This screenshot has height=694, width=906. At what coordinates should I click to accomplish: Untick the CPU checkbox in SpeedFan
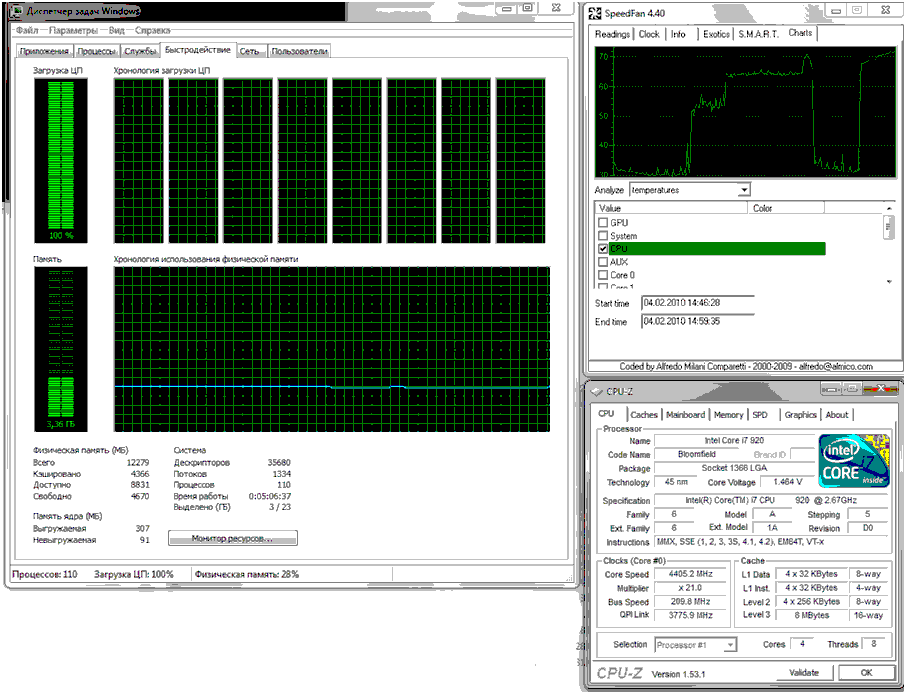click(x=603, y=249)
